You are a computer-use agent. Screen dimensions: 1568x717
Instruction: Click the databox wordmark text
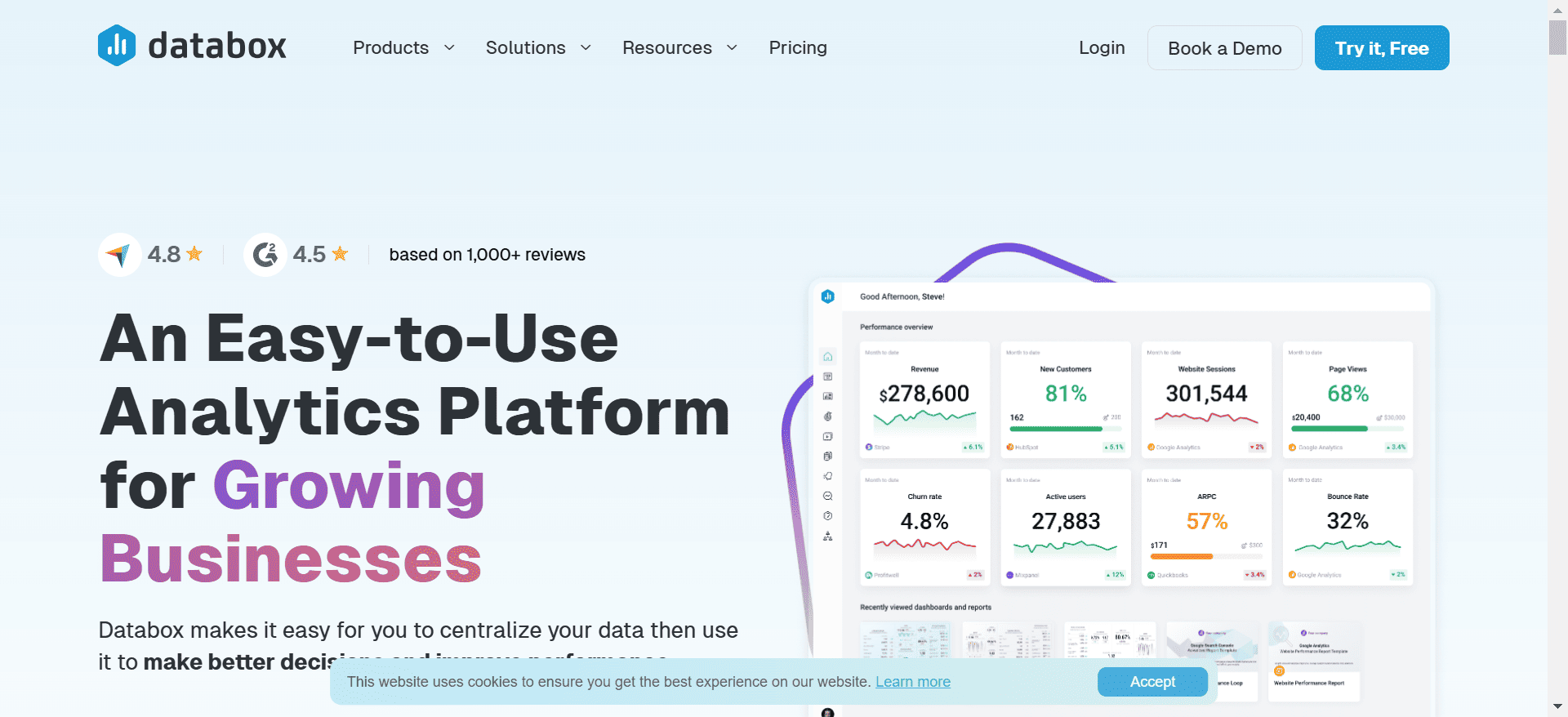pos(217,46)
